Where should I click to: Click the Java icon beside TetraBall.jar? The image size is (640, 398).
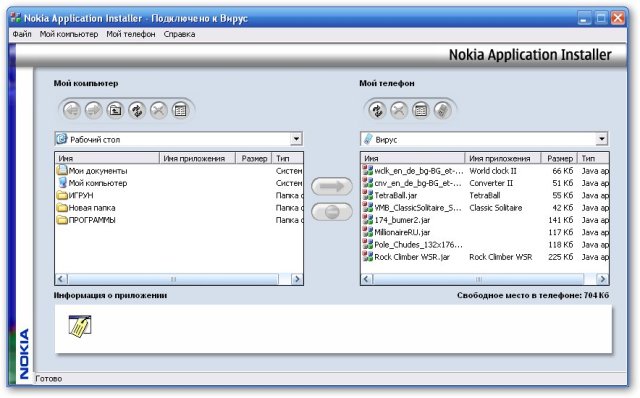pyautogui.click(x=368, y=195)
